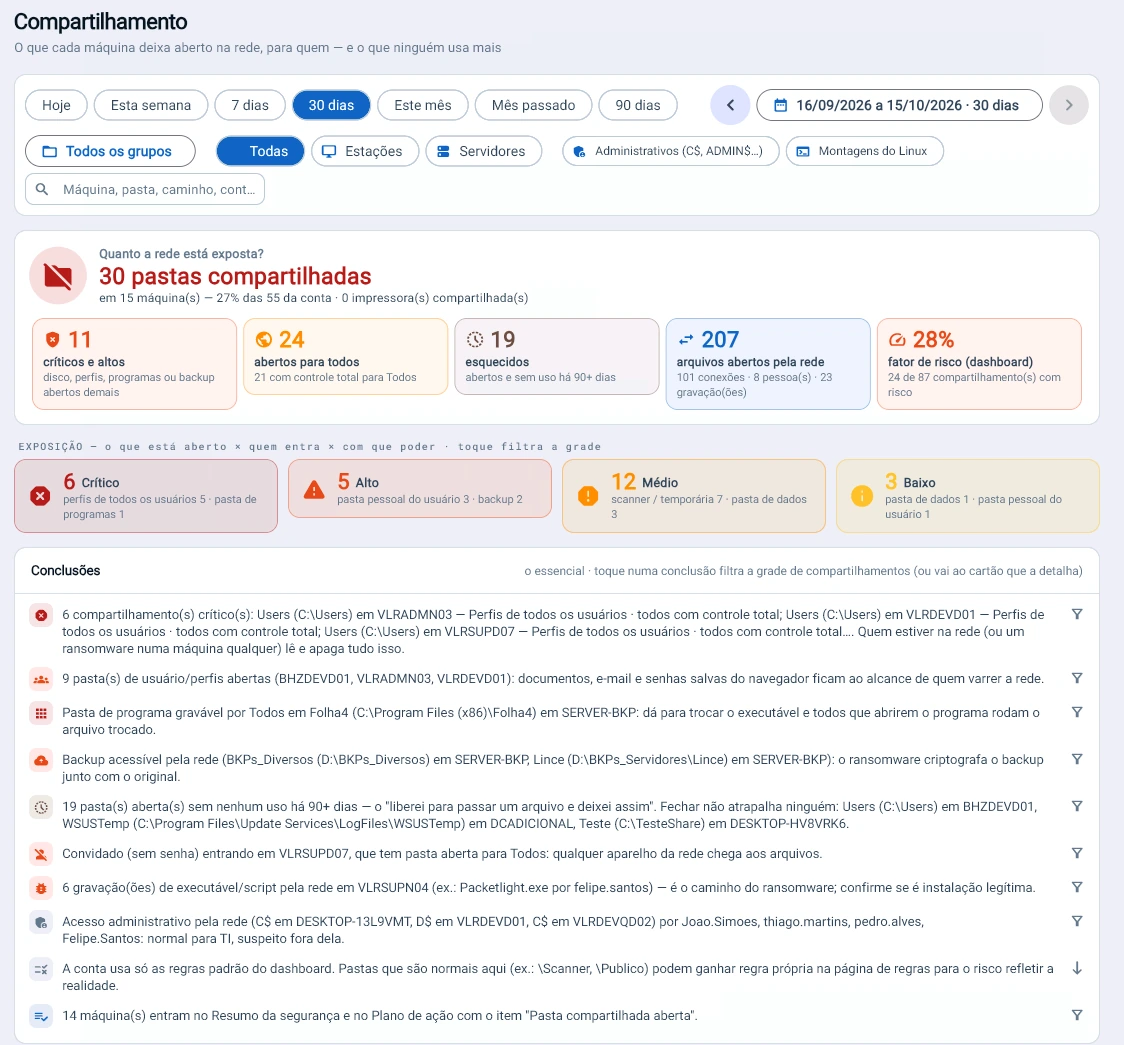The width and height of the screenshot is (1124, 1045).
Task: Click funnel for administrative access conclusion
Action: click(1077, 921)
